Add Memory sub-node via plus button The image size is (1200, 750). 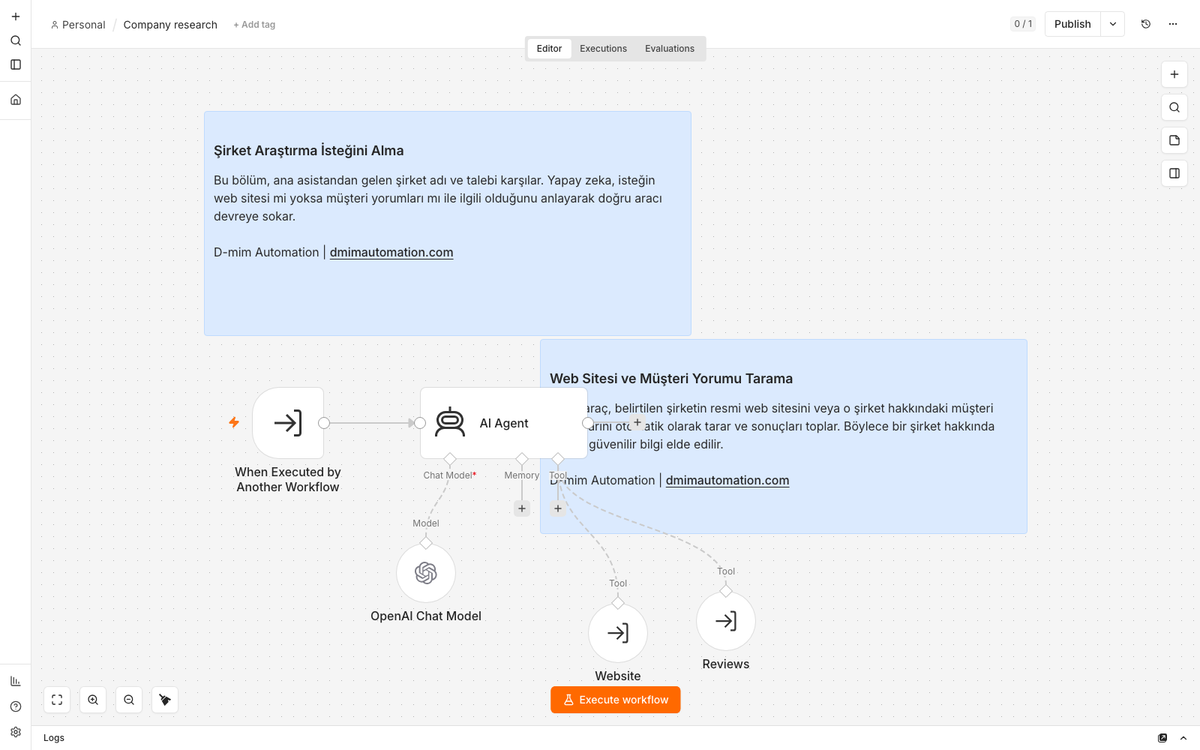pyautogui.click(x=522, y=508)
